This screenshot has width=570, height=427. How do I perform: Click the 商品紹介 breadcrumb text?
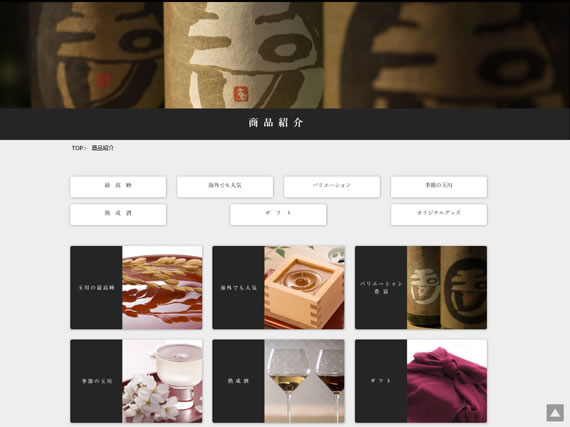click(x=103, y=148)
